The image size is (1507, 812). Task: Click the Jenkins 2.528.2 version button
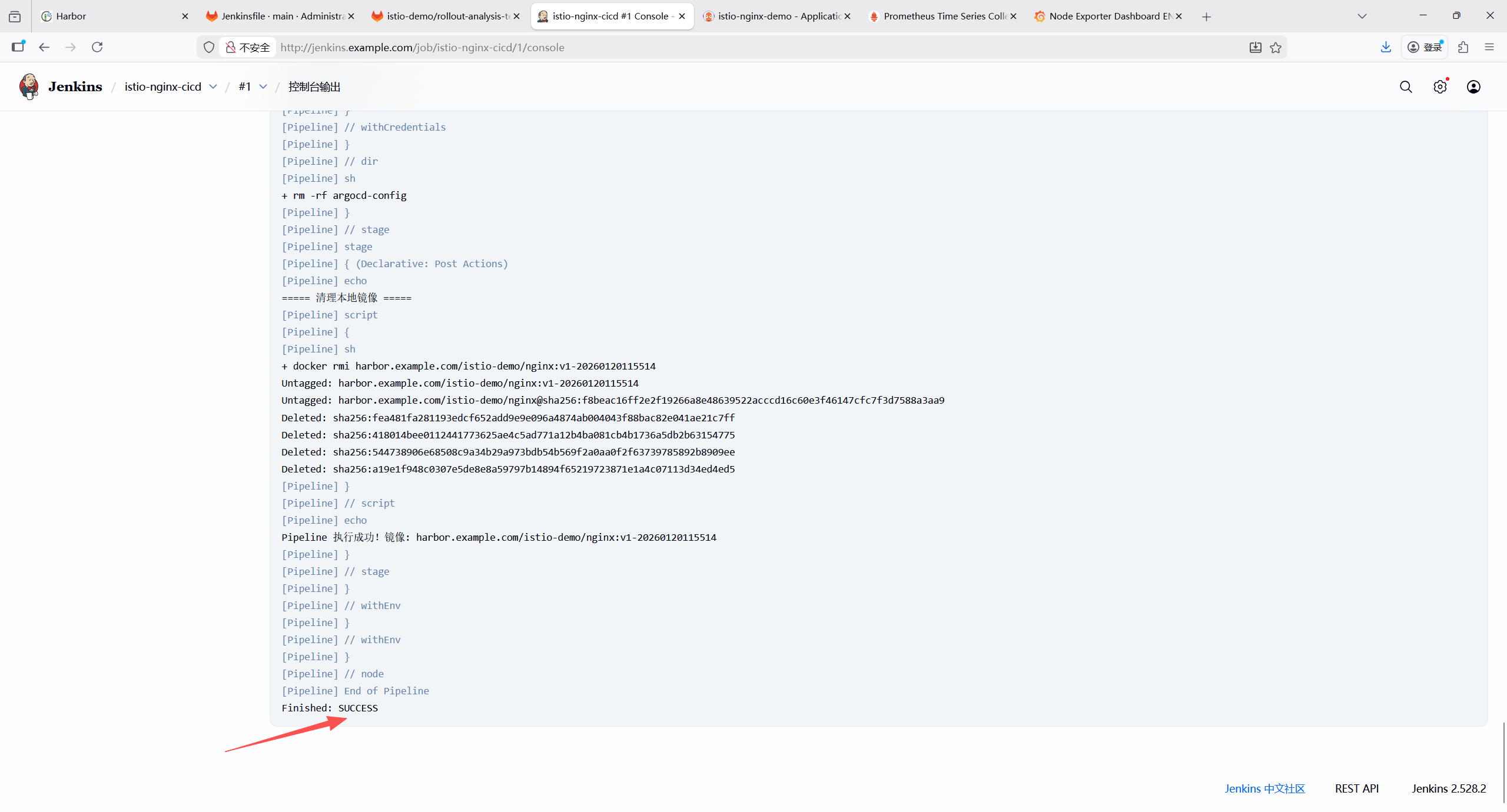tap(1448, 788)
